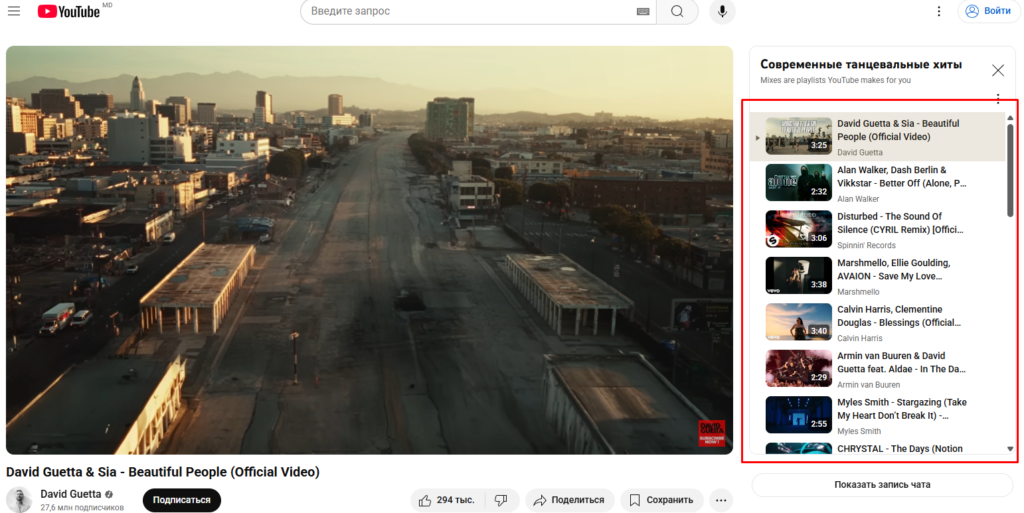Click Войти sign in button
Viewport: 1024px width, 513px height.
(x=987, y=12)
